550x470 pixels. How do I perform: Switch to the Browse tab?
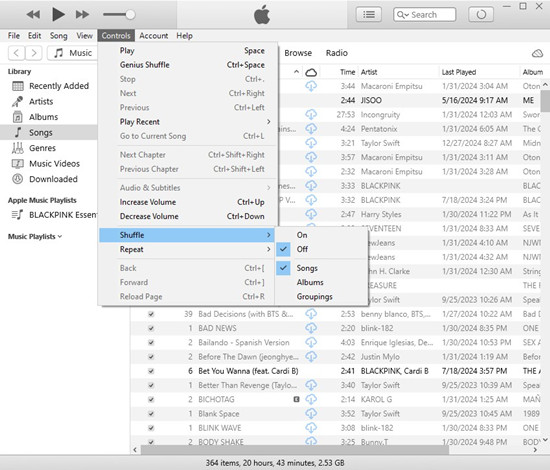[298, 53]
